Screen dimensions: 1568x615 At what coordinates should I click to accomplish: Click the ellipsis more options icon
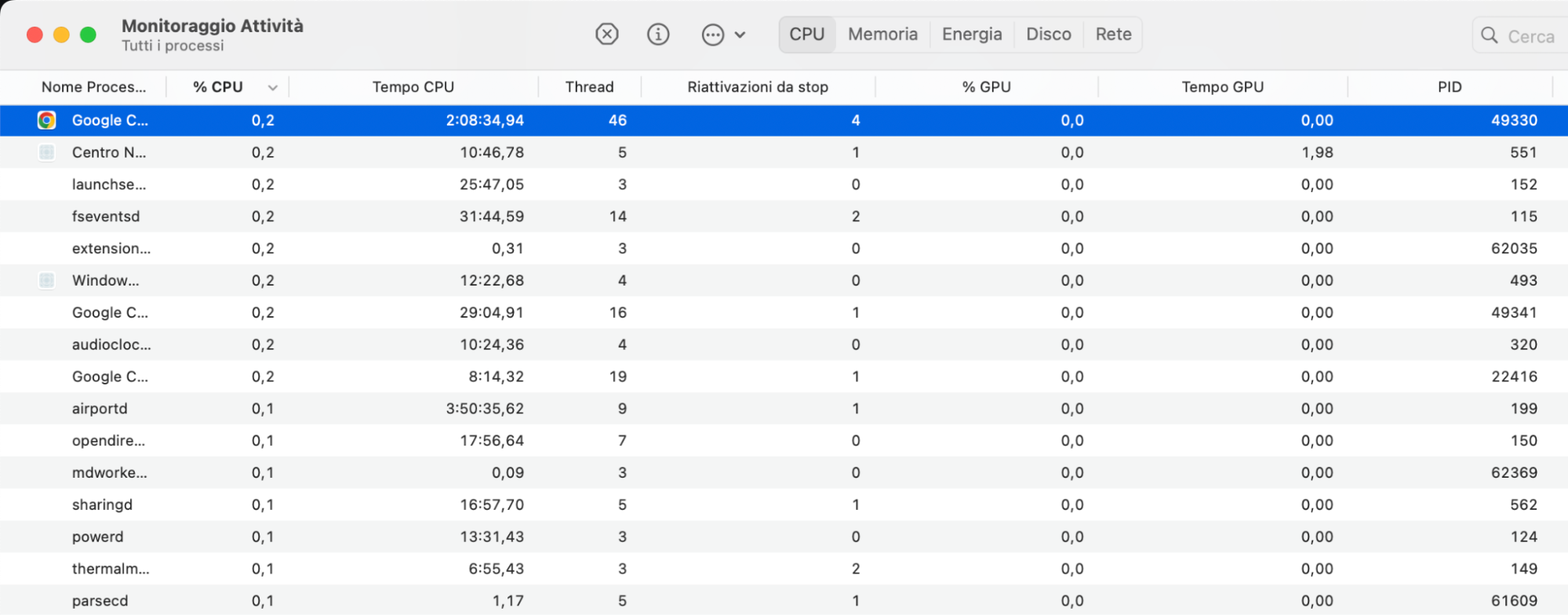coord(712,35)
